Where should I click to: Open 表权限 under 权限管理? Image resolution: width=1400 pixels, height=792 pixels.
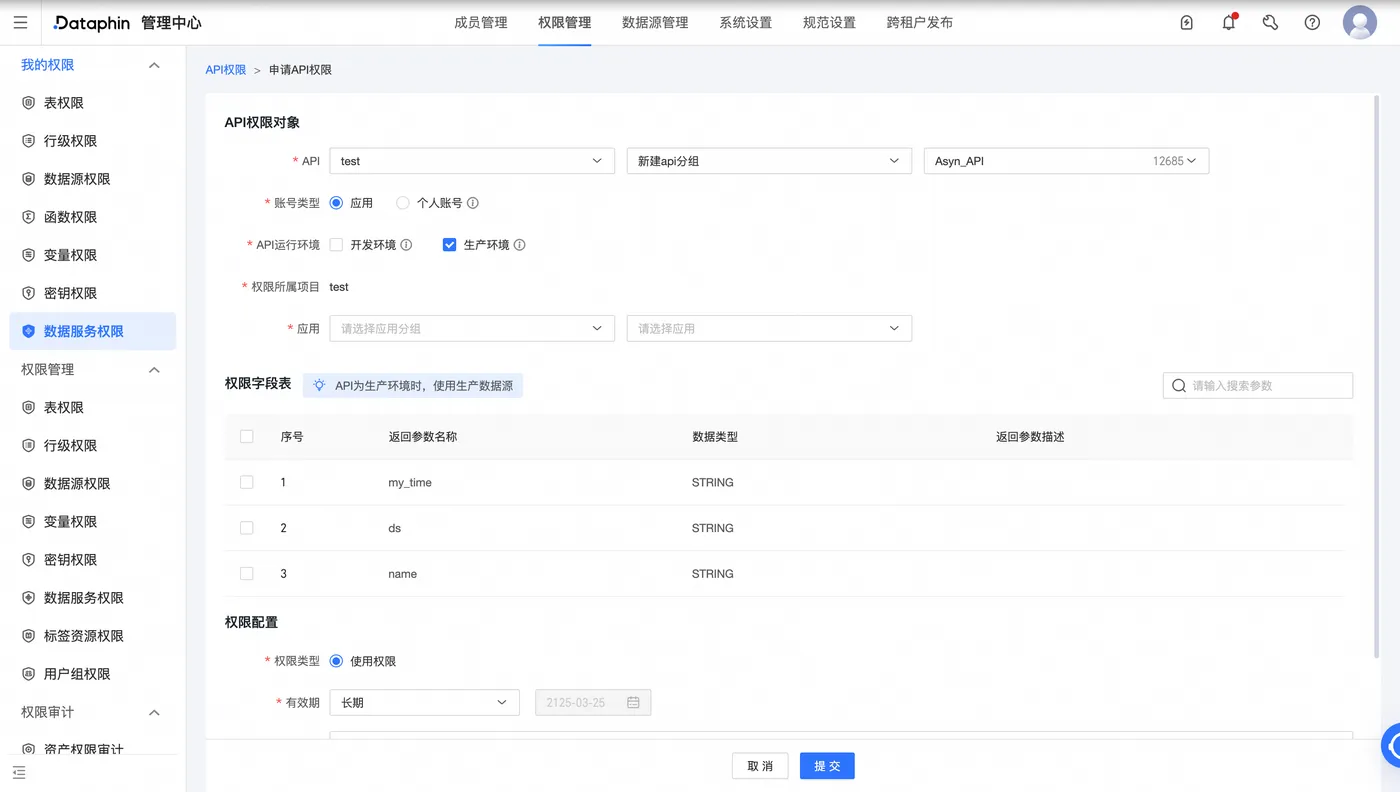pos(92,408)
